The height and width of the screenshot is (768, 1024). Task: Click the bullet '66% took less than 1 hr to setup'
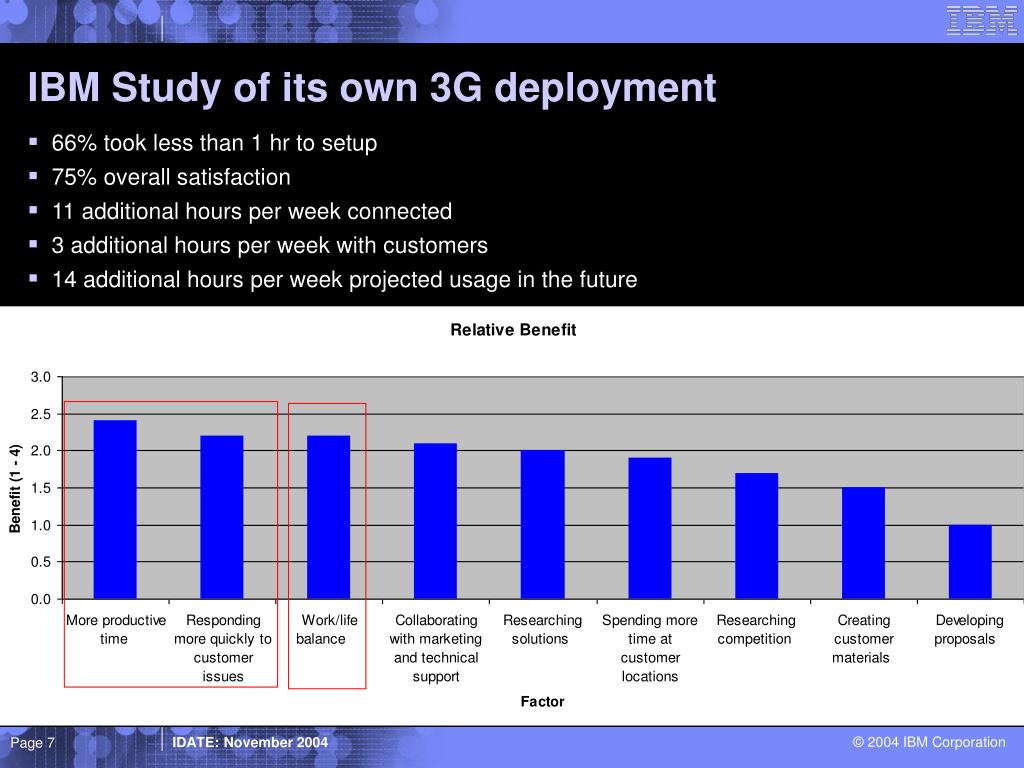[214, 143]
